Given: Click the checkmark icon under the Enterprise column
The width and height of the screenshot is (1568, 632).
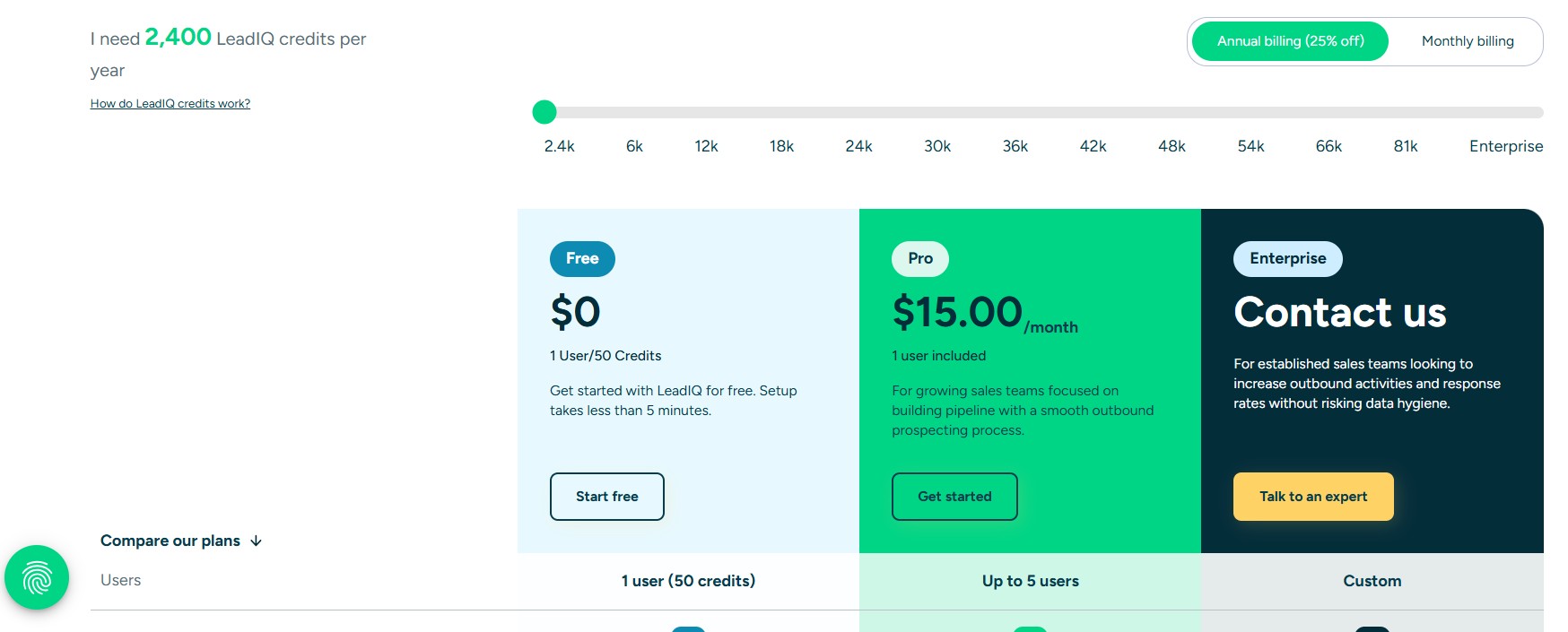Looking at the screenshot, I should [x=1371, y=628].
